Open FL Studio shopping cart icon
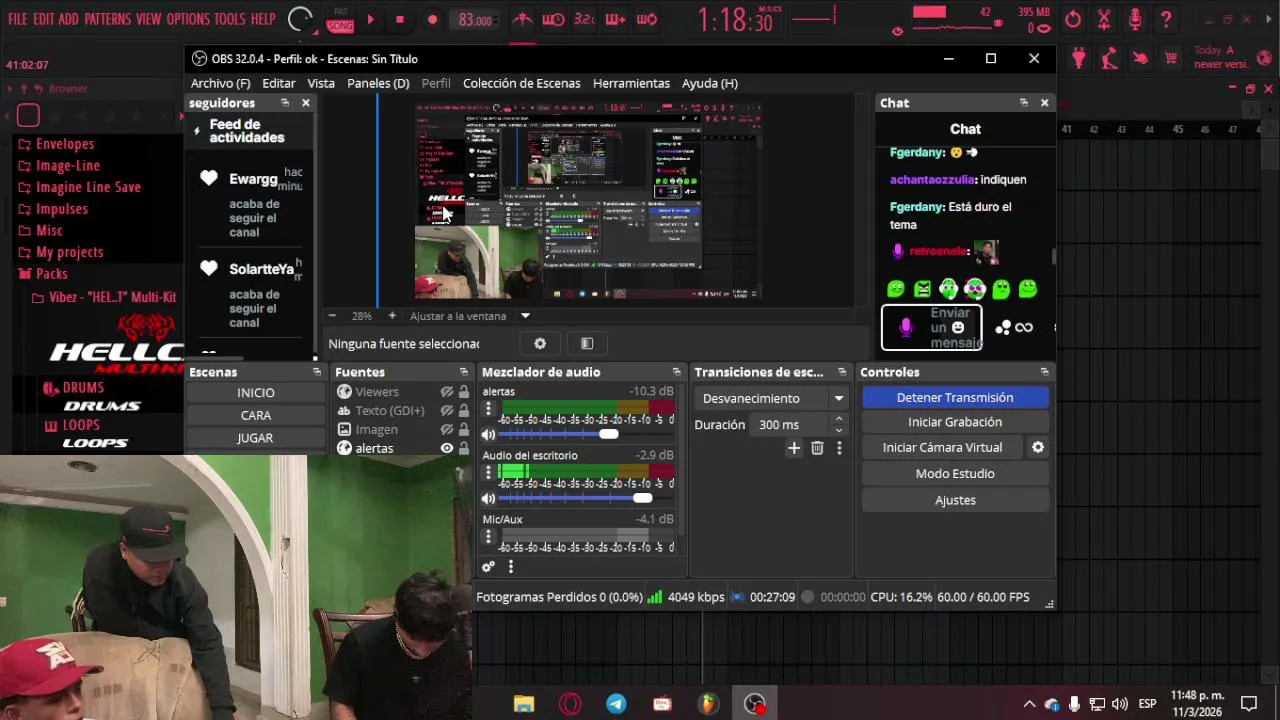1280x720 pixels. pos(1171,58)
